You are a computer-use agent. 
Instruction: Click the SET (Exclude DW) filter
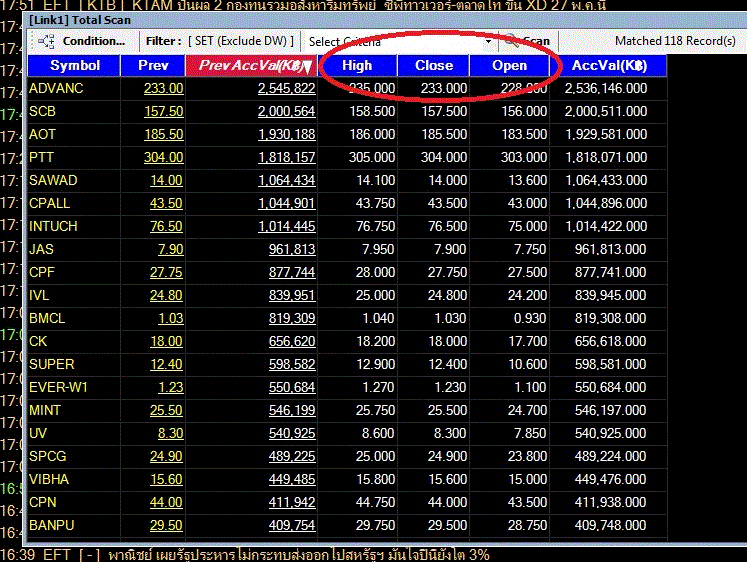pos(241,41)
